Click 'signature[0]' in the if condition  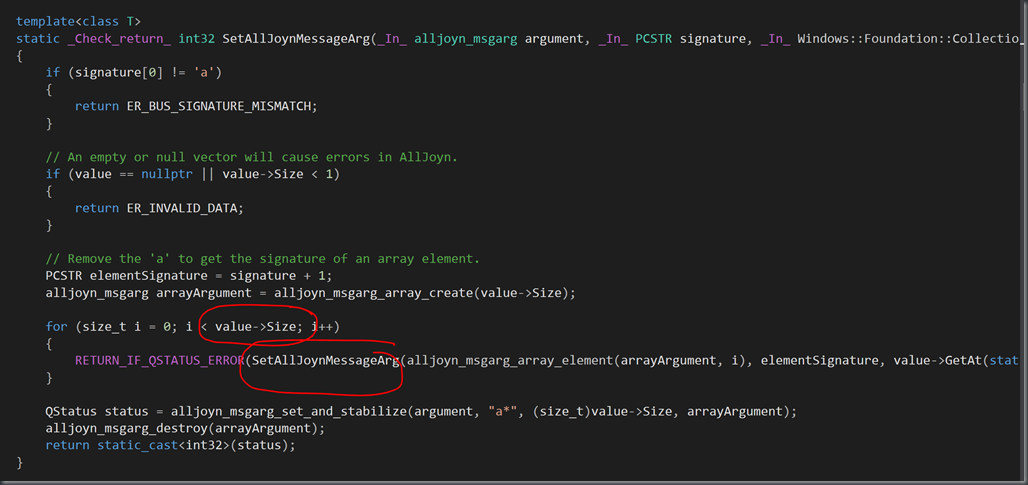point(119,73)
